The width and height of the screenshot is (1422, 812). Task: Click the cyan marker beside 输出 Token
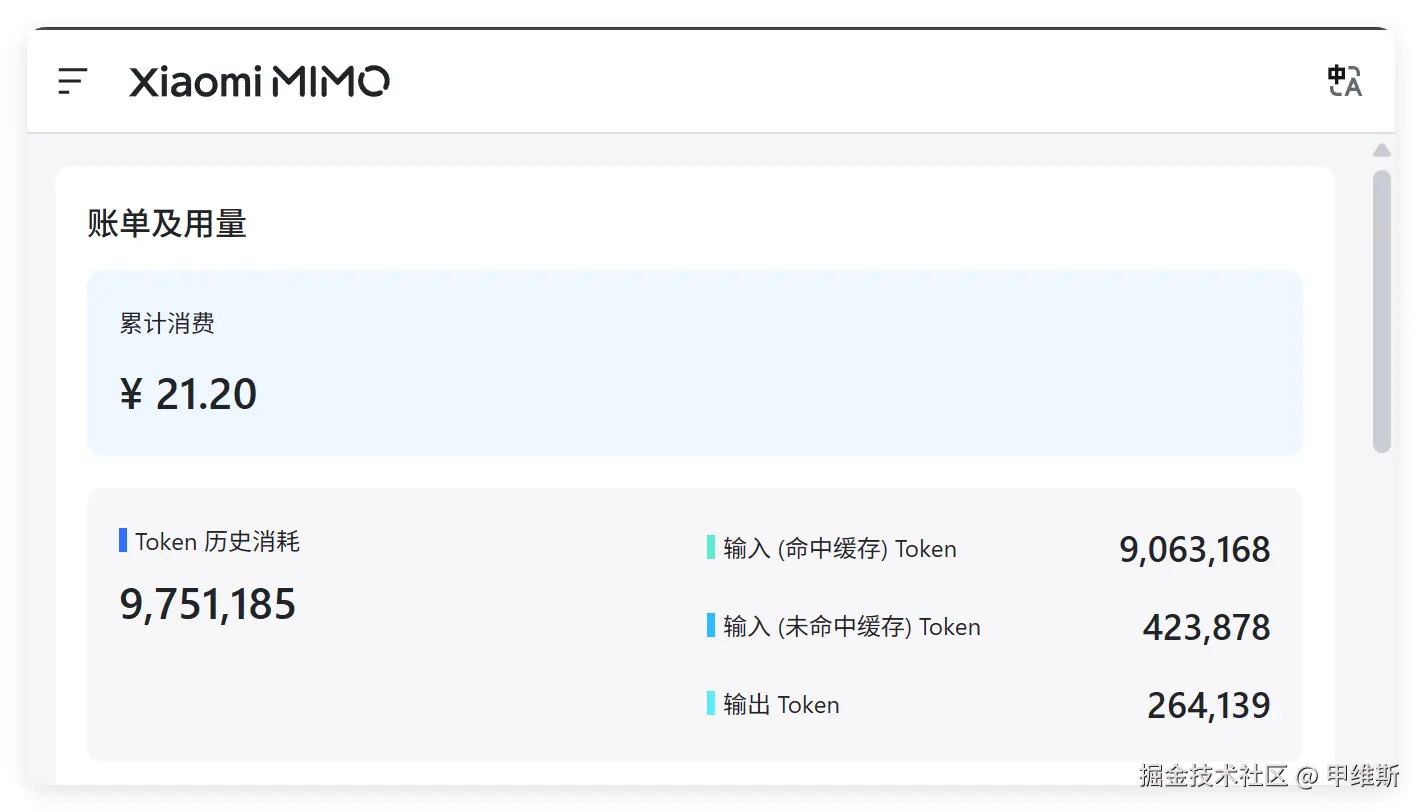point(711,704)
